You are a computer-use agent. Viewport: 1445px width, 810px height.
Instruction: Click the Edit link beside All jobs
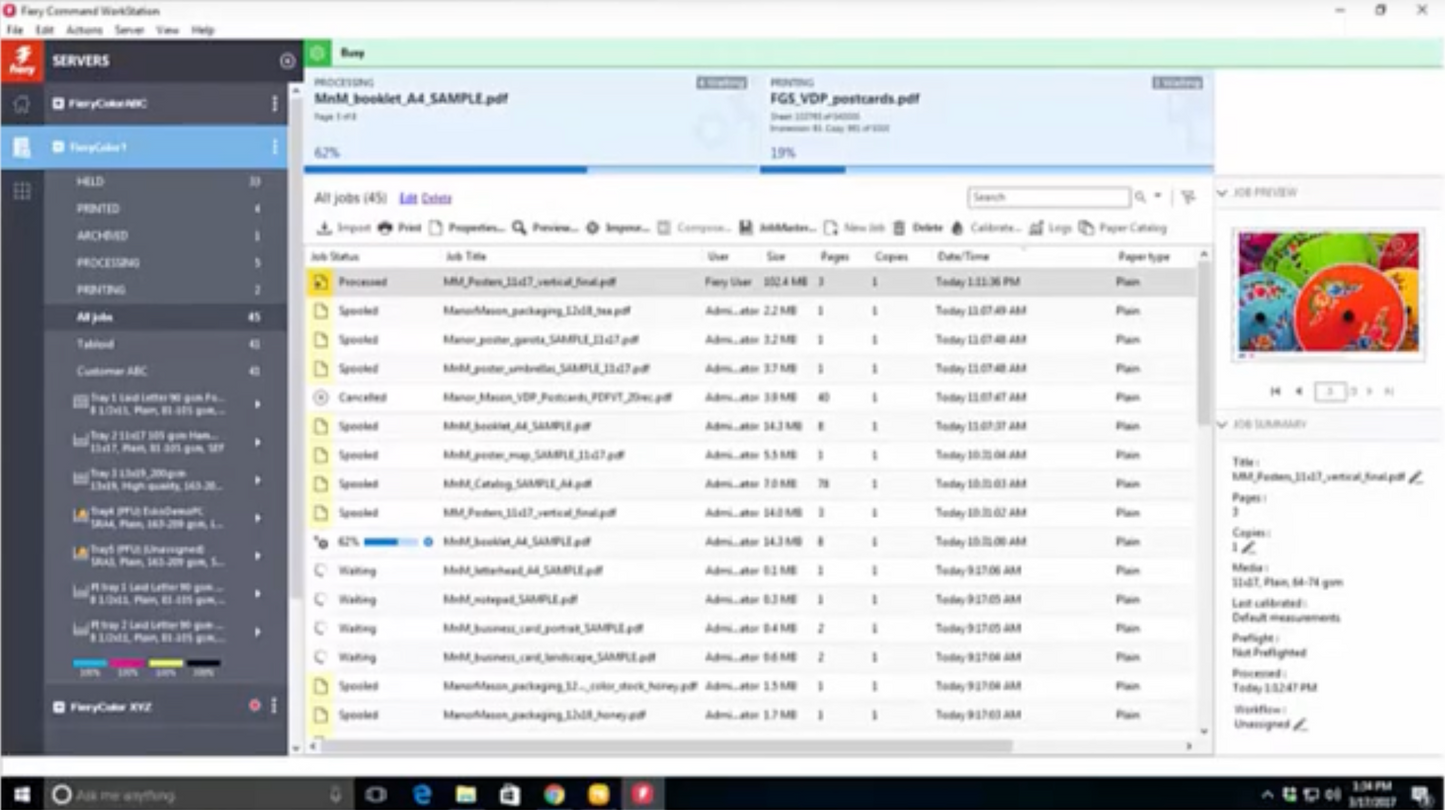tap(407, 198)
